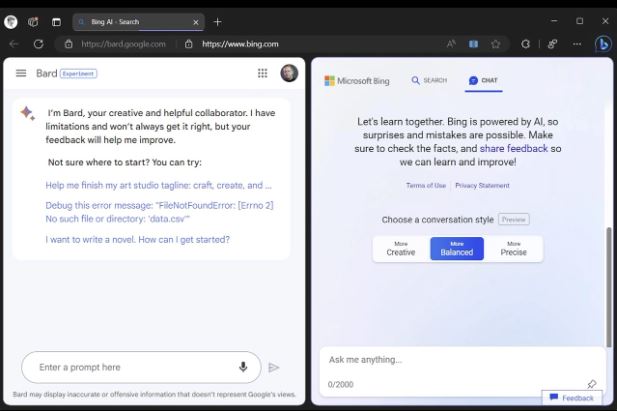The height and width of the screenshot is (411, 617).
Task: Click the Bard sparkle logo icon
Action: click(x=28, y=113)
